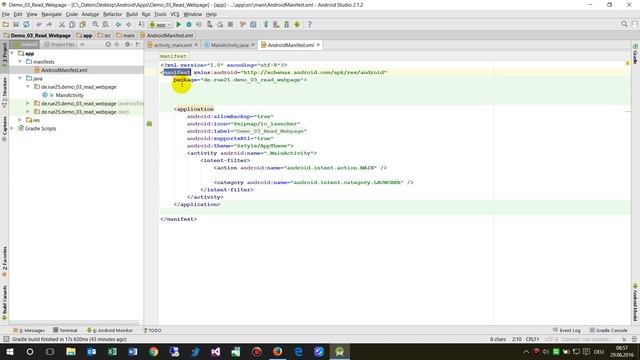
Task: Open the Terminal tool window
Action: pos(65,330)
